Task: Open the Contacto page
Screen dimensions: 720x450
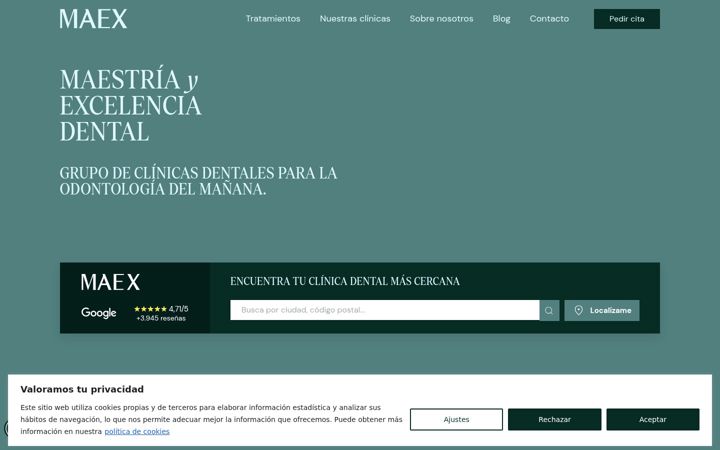Action: pos(549,19)
